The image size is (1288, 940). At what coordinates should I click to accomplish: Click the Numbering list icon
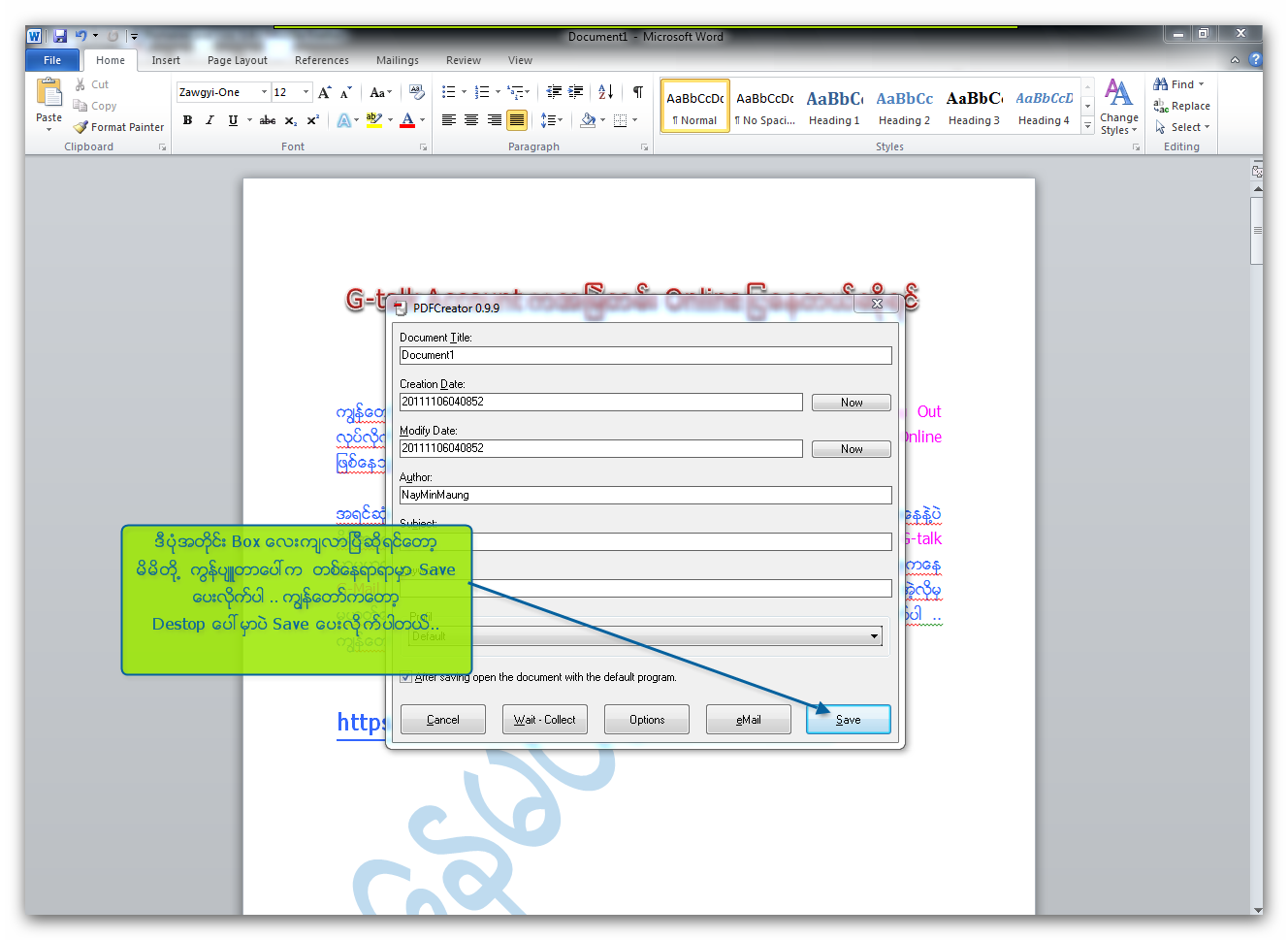point(482,92)
